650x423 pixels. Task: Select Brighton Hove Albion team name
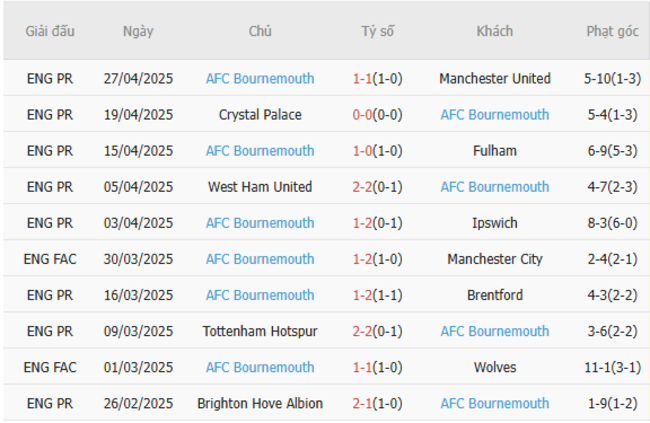pyautogui.click(x=260, y=403)
